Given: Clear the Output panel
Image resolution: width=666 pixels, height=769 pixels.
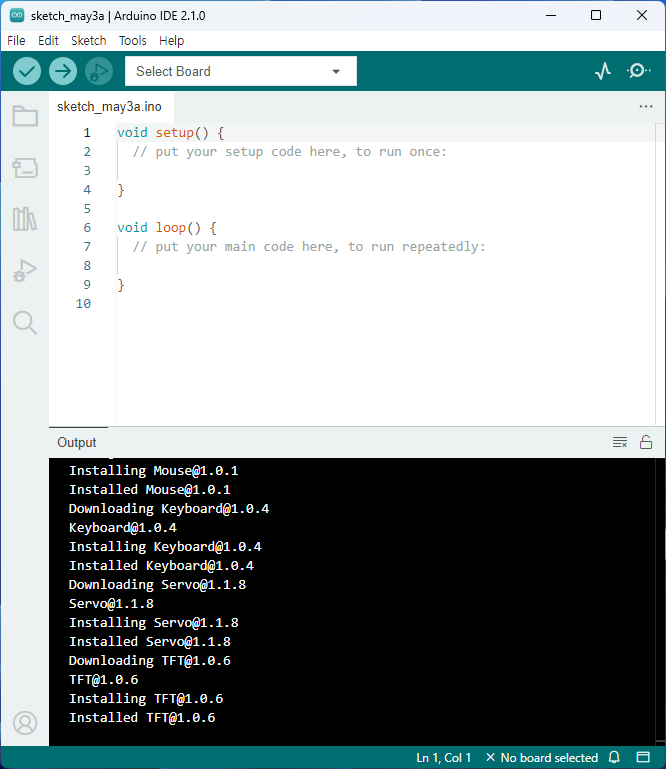Looking at the screenshot, I should pos(620,442).
